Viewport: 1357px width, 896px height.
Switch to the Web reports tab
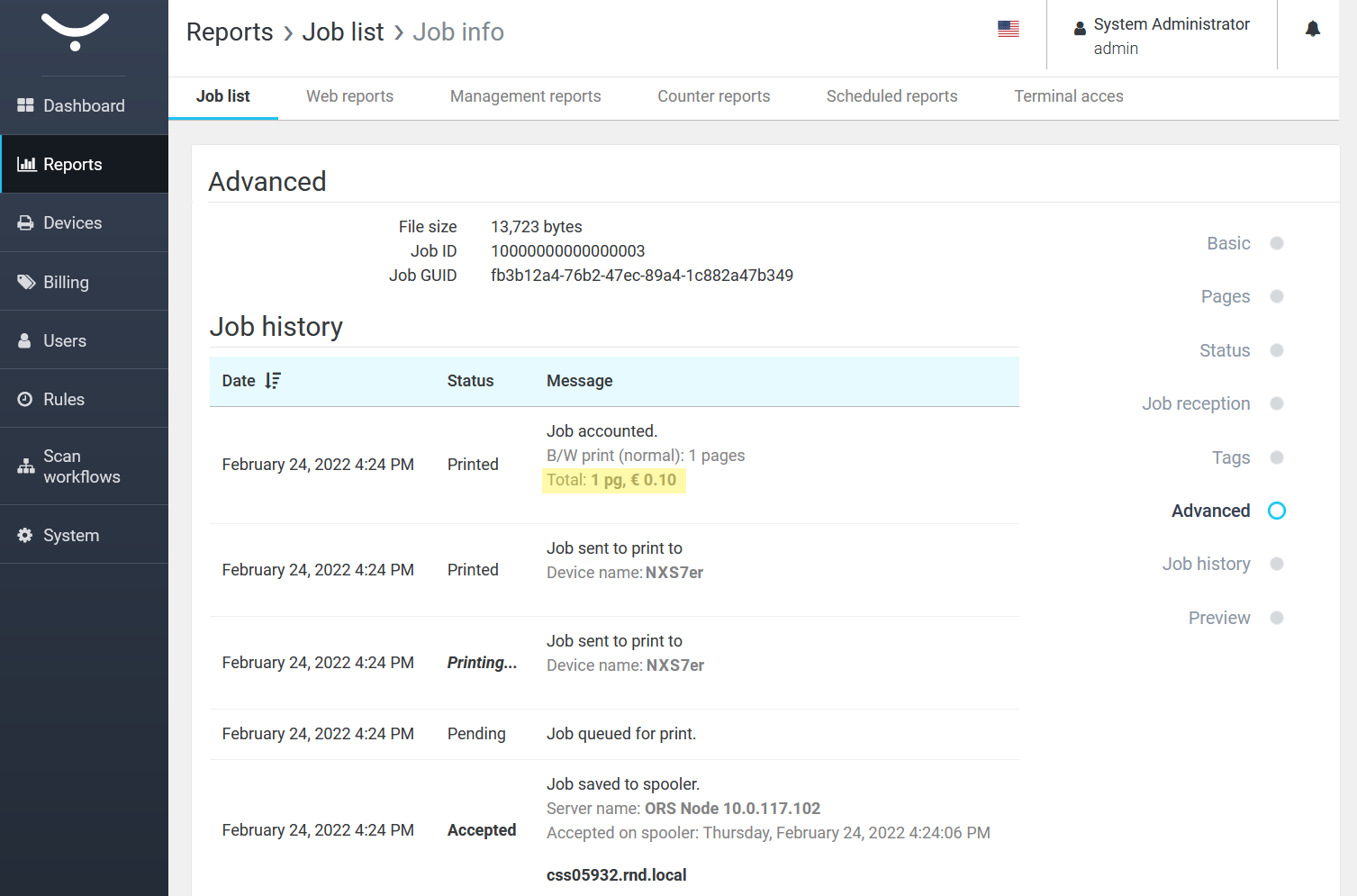[x=349, y=96]
